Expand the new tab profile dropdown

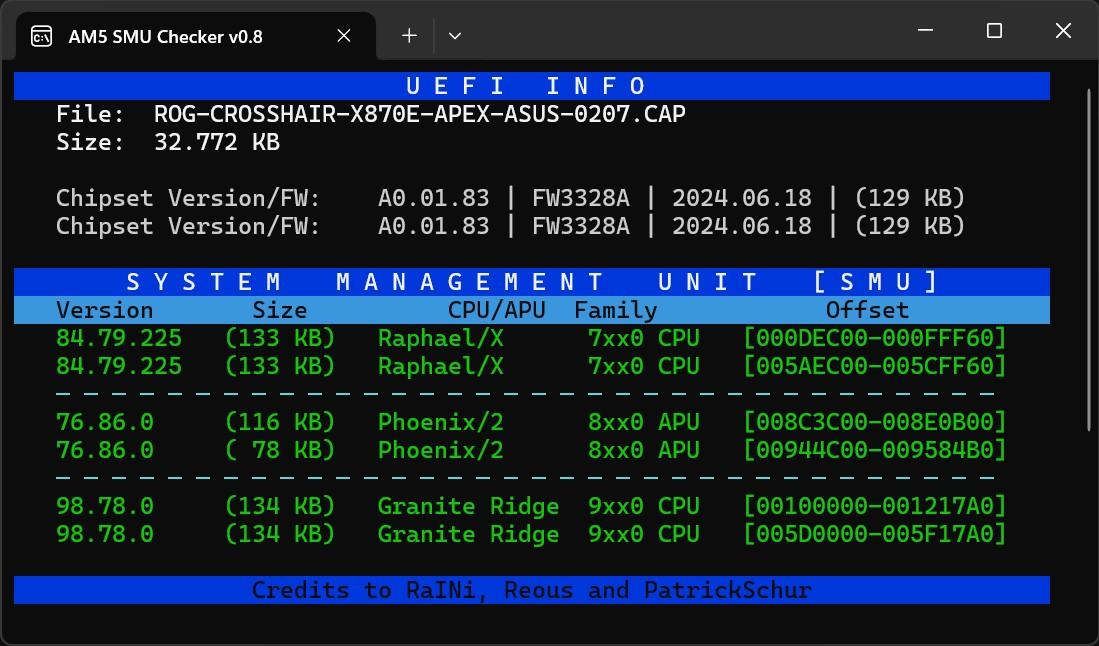(x=455, y=36)
